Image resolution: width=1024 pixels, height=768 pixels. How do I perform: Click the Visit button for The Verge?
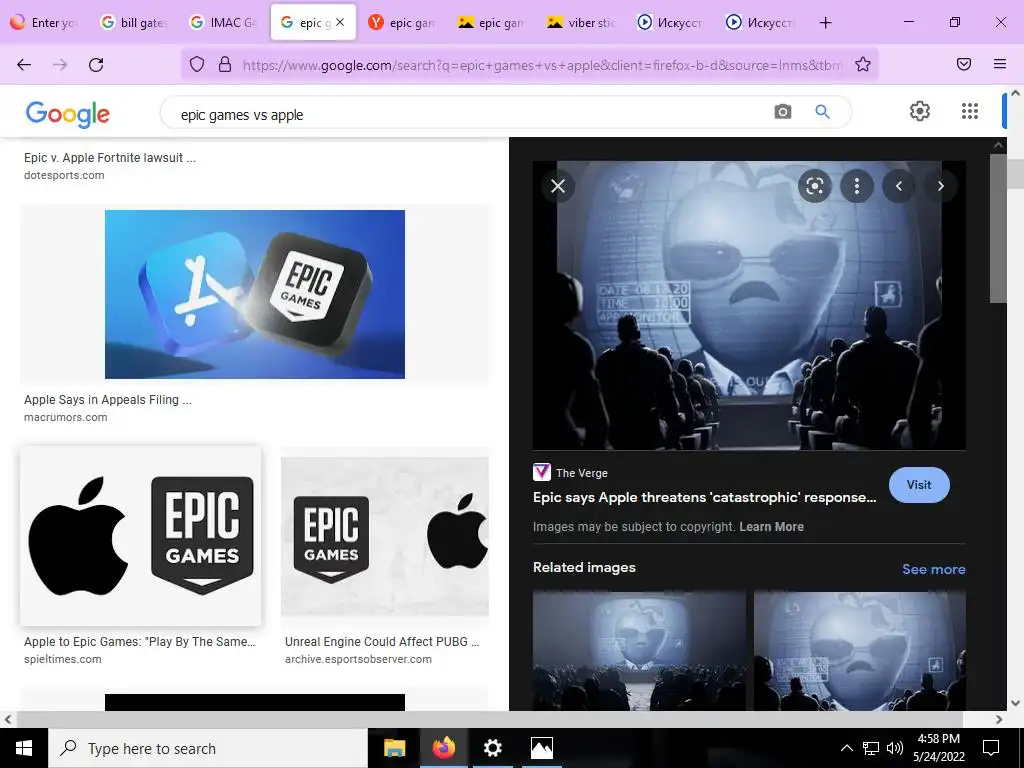919,485
